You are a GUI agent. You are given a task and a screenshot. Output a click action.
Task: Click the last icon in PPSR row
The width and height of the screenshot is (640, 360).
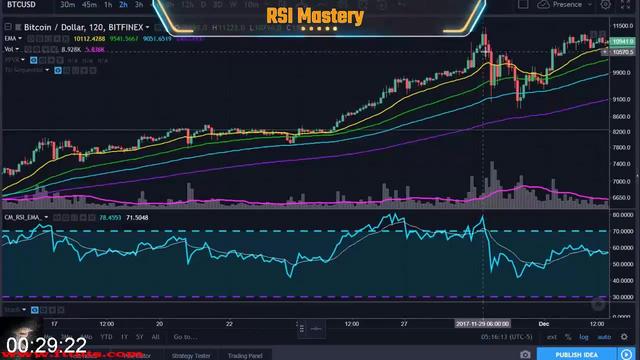pyautogui.click(x=60, y=60)
